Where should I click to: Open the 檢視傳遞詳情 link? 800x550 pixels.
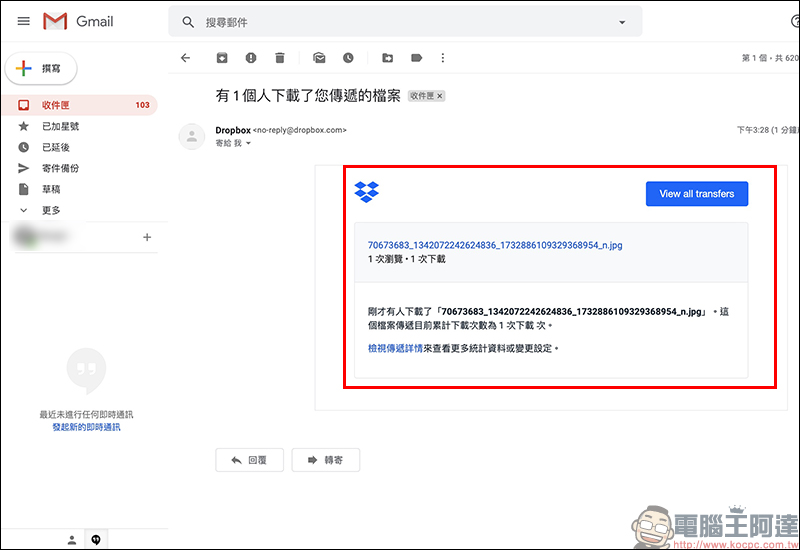pyautogui.click(x=395, y=348)
